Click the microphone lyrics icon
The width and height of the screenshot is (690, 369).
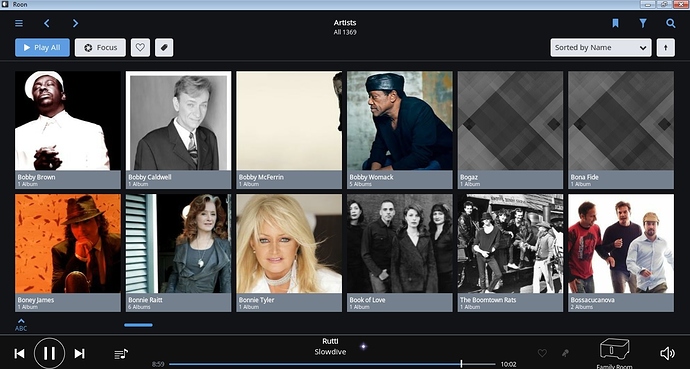pyautogui.click(x=565, y=353)
